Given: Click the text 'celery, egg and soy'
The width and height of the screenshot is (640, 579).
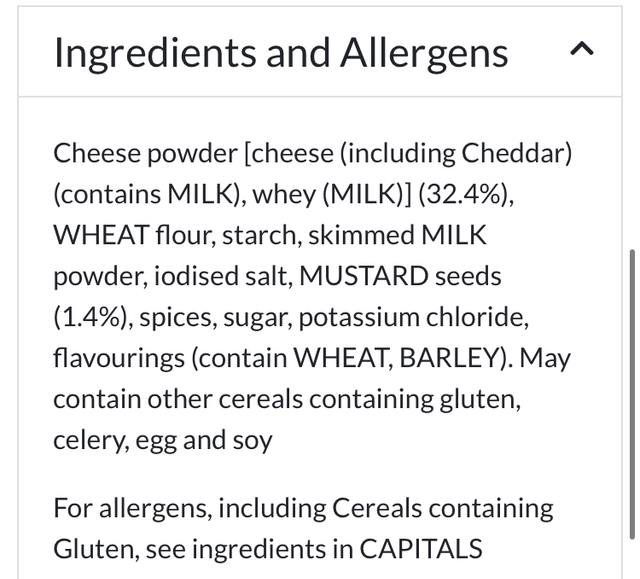Looking at the screenshot, I should pyautogui.click(x=162, y=440).
